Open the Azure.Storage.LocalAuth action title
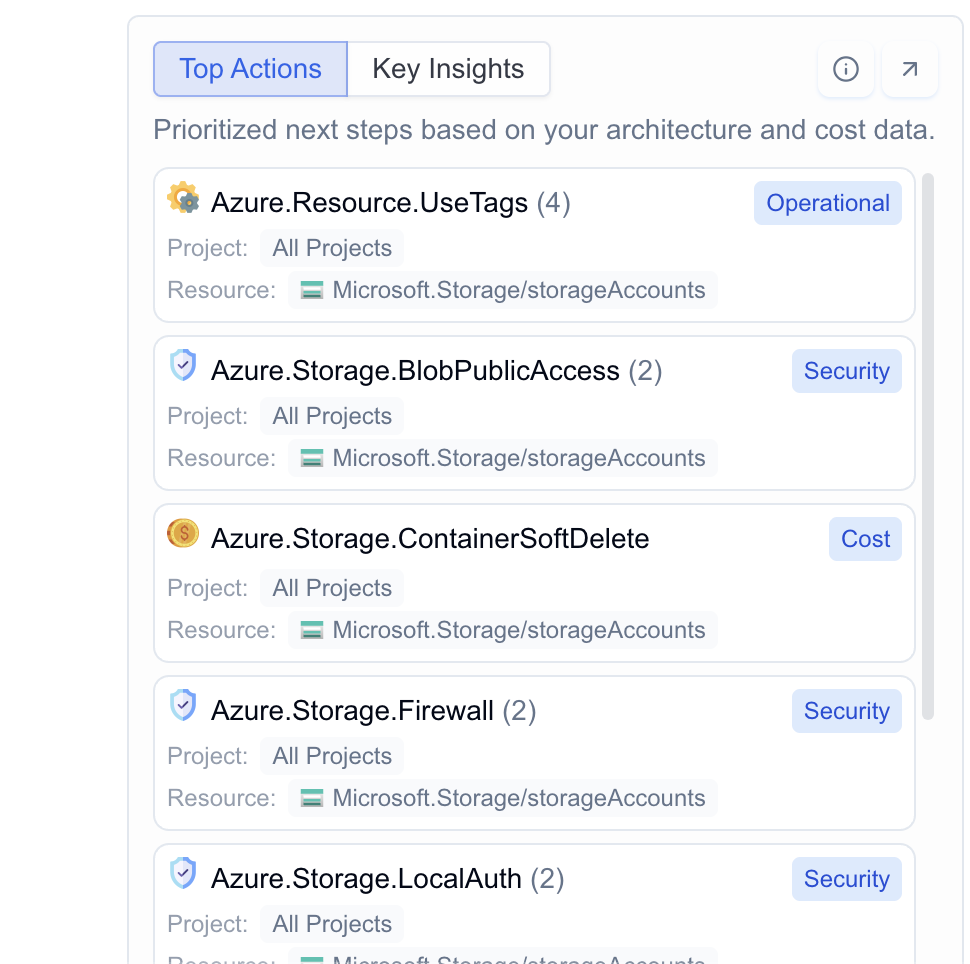The width and height of the screenshot is (970, 964). tap(366, 879)
